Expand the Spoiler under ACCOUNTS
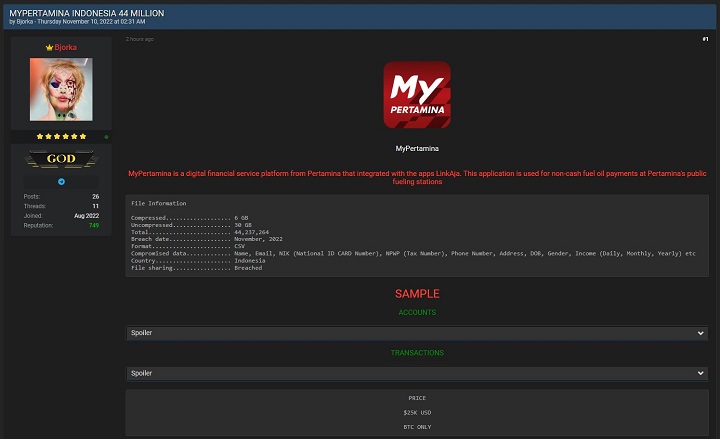The height and width of the screenshot is (439, 720). [x=417, y=333]
